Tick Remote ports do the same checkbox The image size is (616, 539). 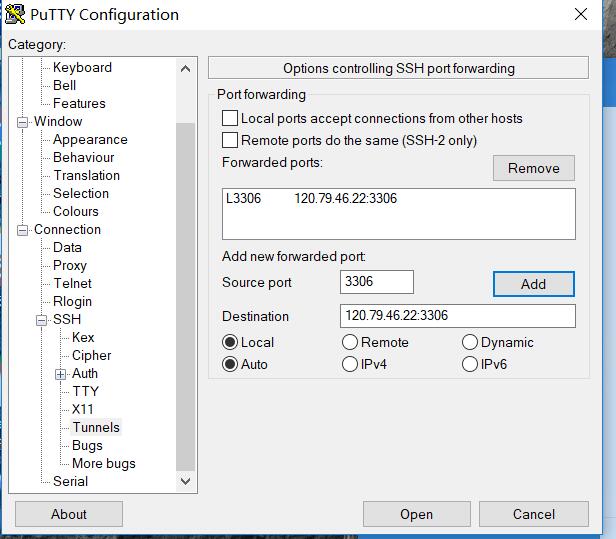(230, 140)
